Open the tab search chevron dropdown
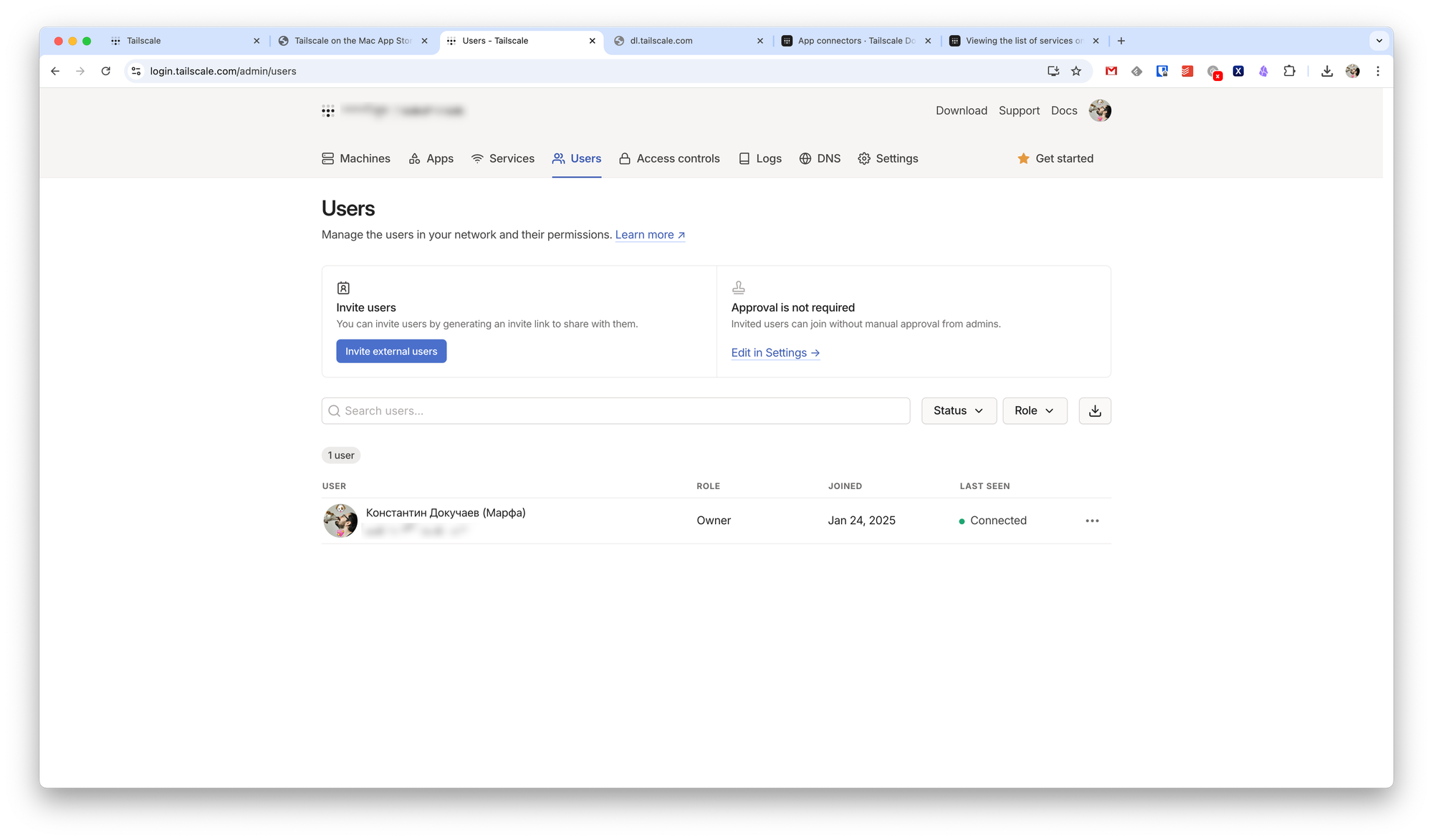The width and height of the screenshot is (1433, 840). [1379, 41]
